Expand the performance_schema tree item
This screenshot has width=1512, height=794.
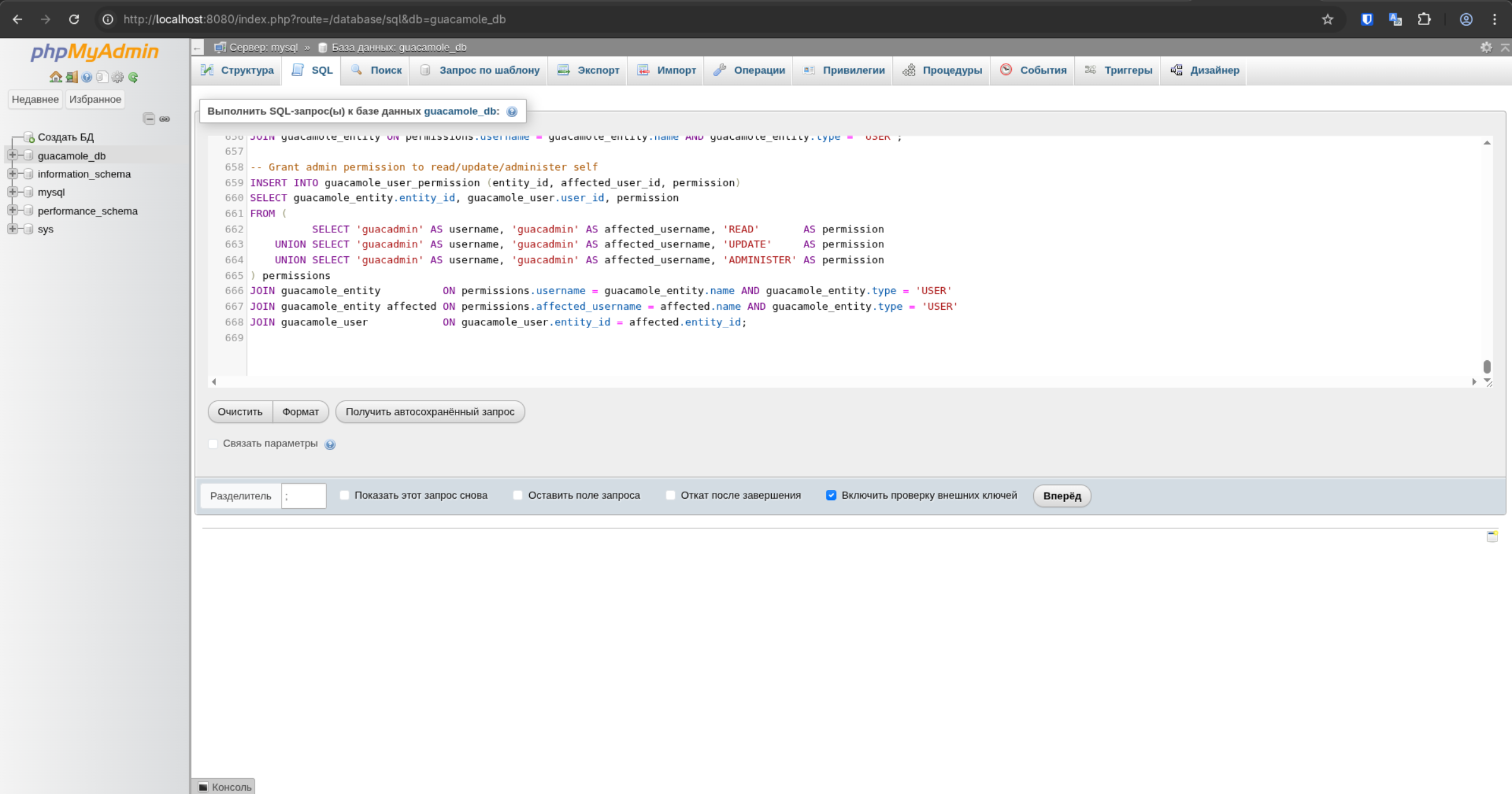tap(12, 210)
